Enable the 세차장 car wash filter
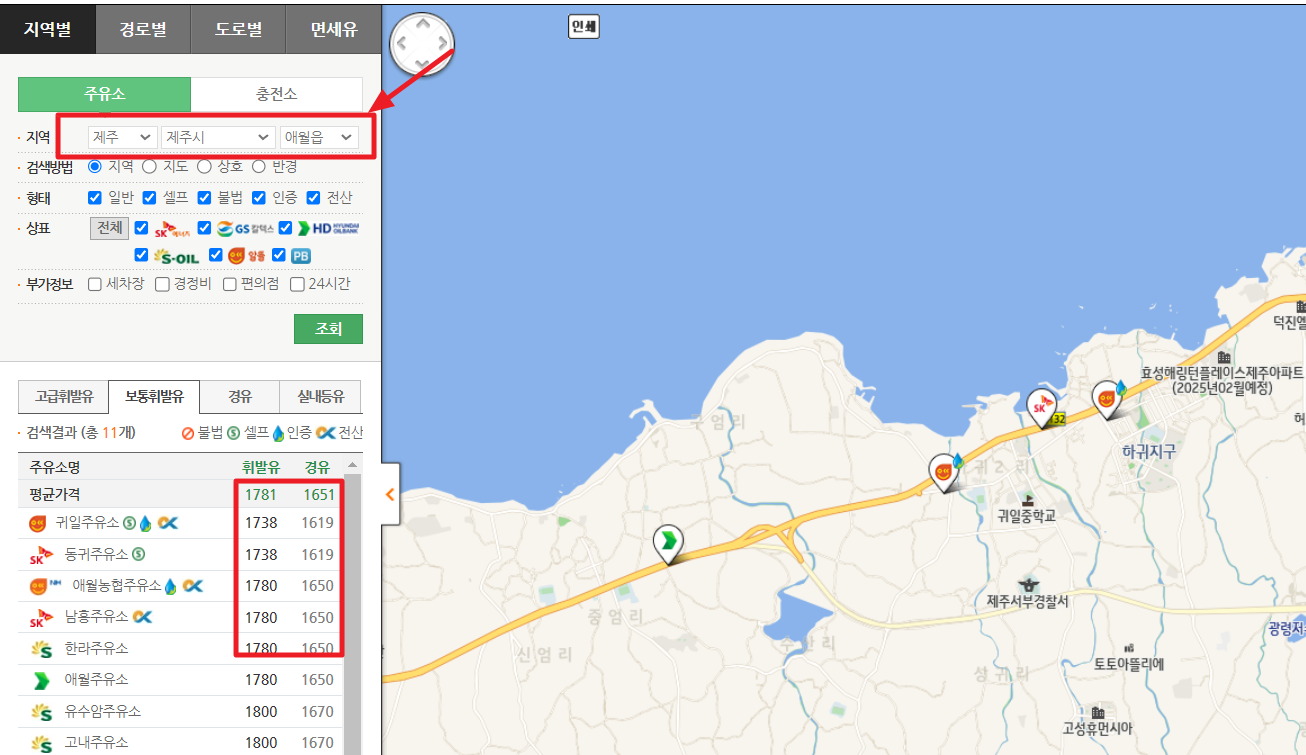The image size is (1306, 755). pos(95,284)
